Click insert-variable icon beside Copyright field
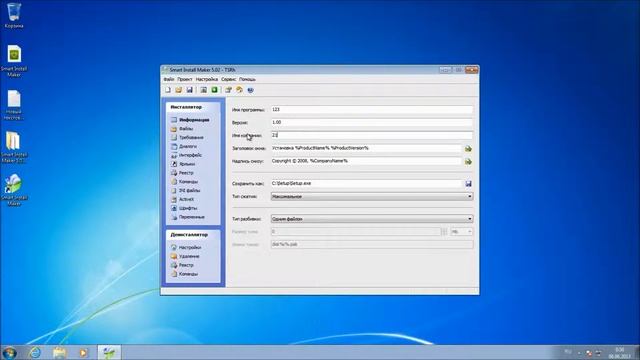Viewport: 640px width, 360px height. tap(469, 162)
